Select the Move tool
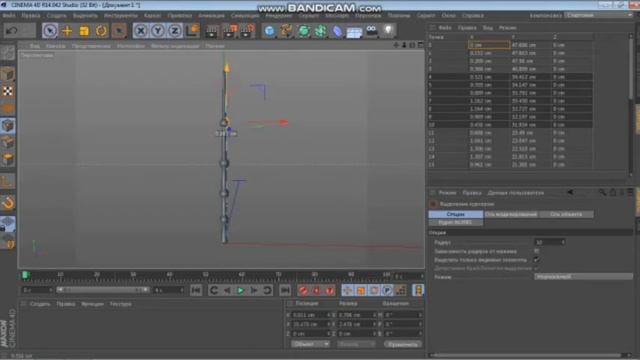 (x=67, y=31)
